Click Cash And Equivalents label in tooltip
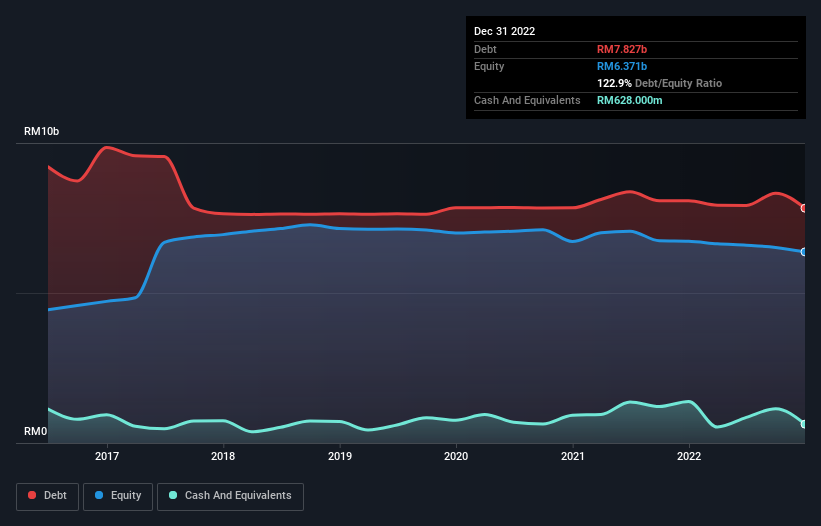 (x=527, y=100)
